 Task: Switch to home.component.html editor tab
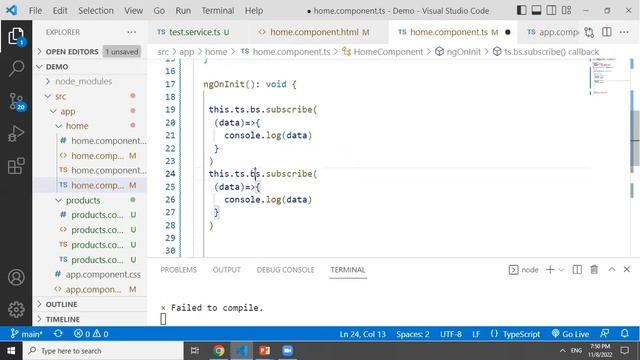[318, 32]
